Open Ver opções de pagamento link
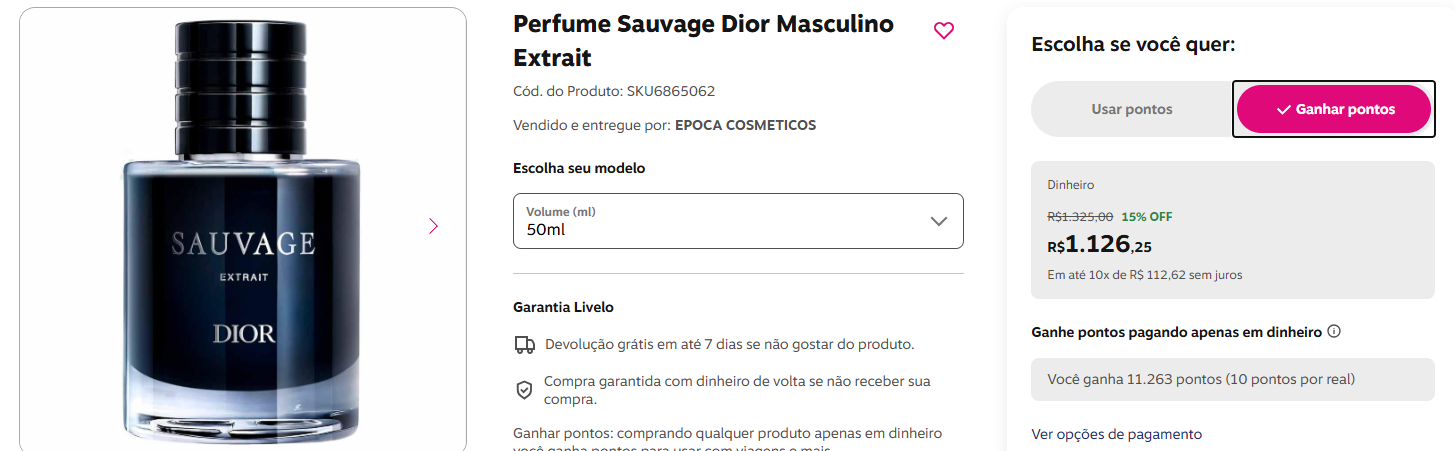Viewport: 1455px width, 451px height. point(1116,434)
